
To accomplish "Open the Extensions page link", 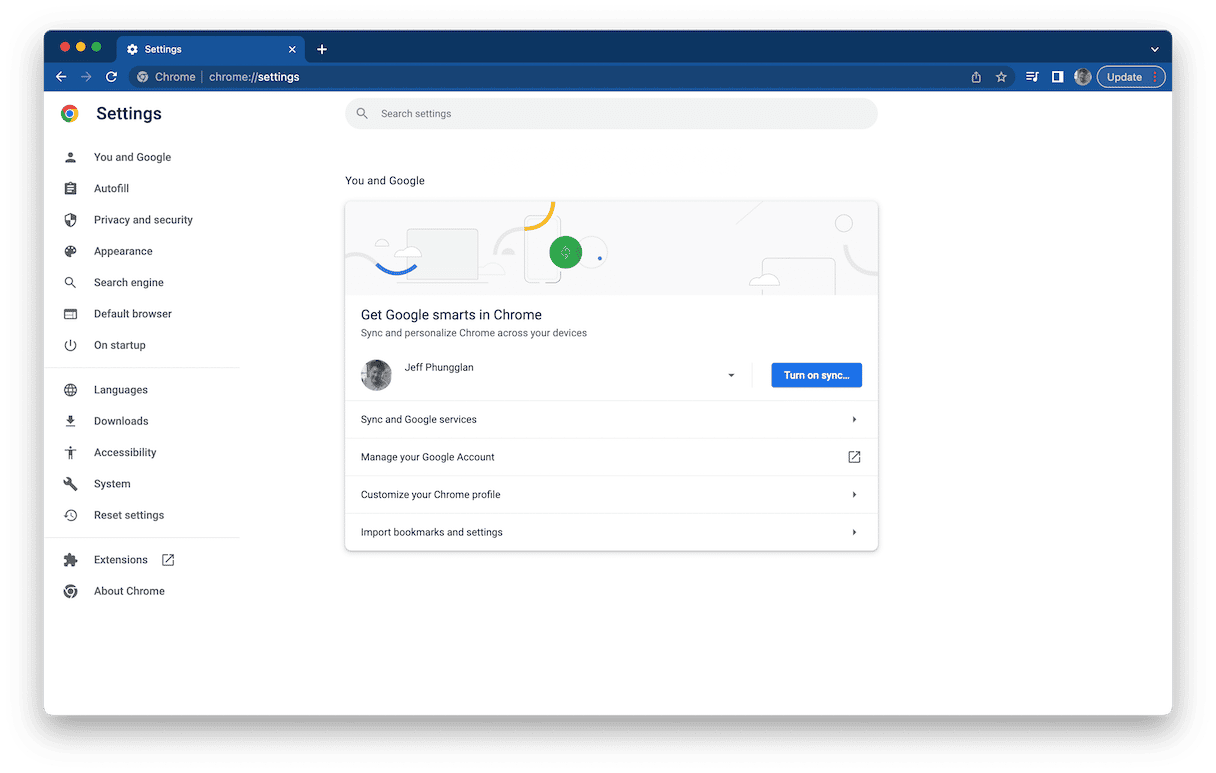I will point(120,560).
